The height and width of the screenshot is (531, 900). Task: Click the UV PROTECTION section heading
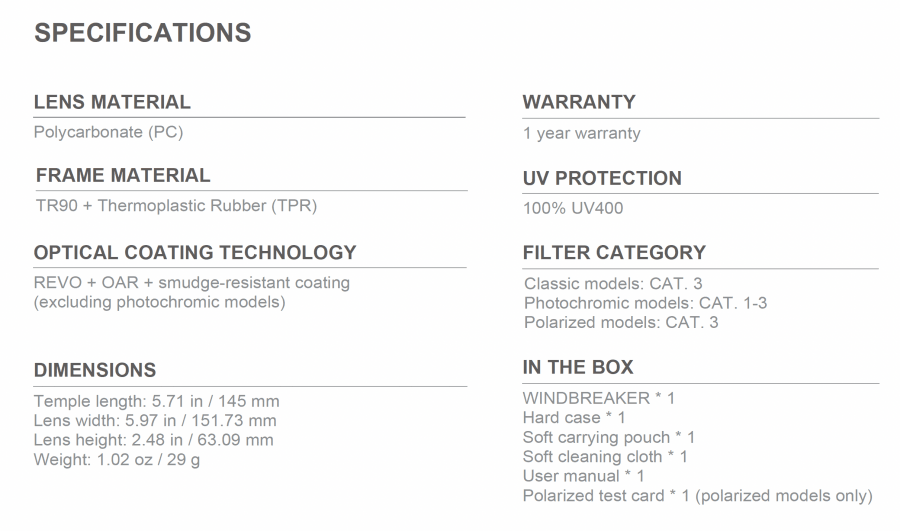pos(602,179)
